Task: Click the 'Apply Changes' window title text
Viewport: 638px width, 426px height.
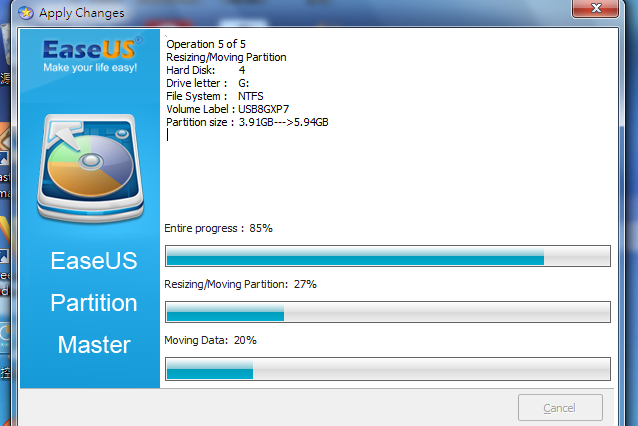Action: click(82, 13)
